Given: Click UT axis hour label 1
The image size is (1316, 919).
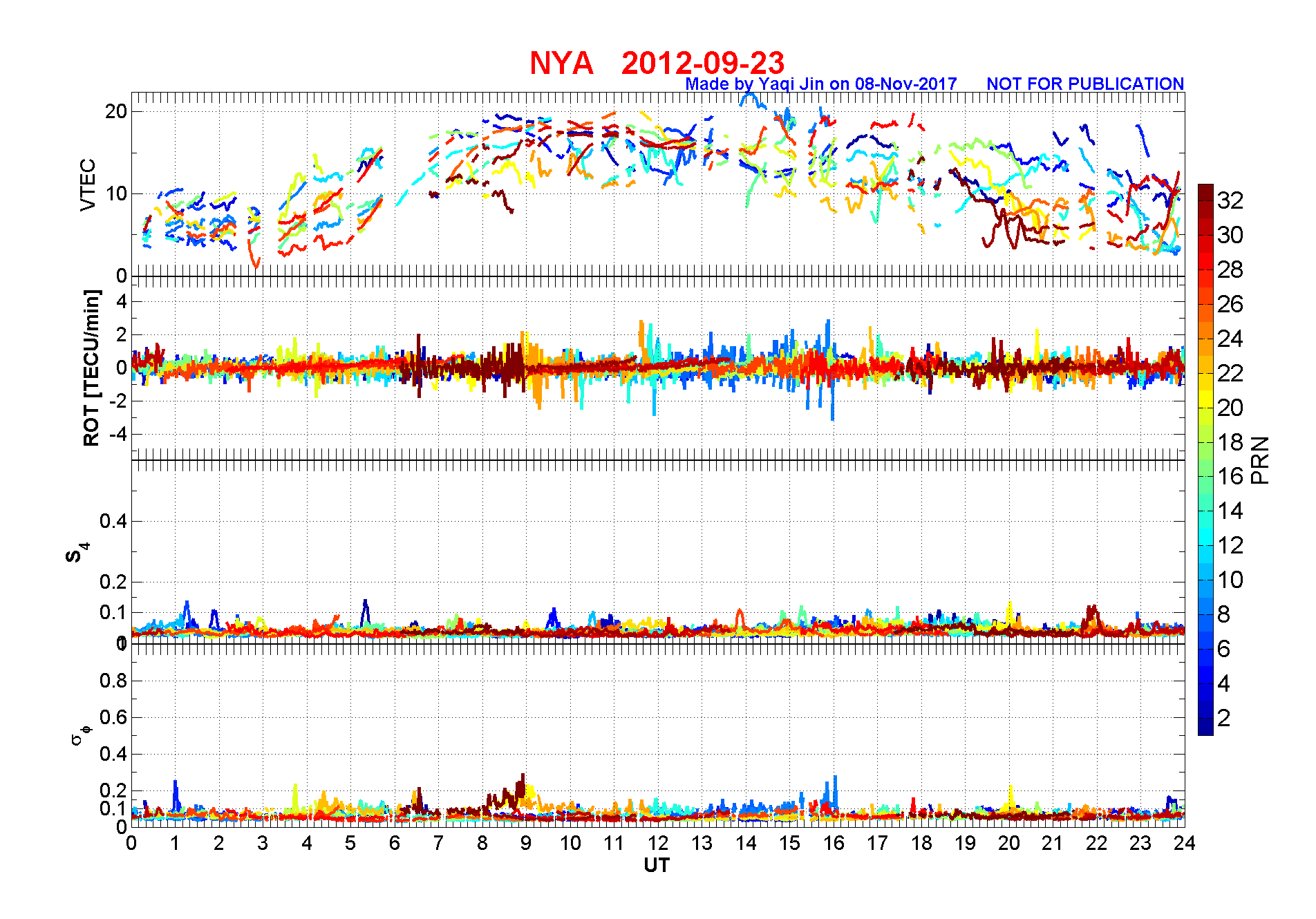Looking at the screenshot, I should coord(175,843).
